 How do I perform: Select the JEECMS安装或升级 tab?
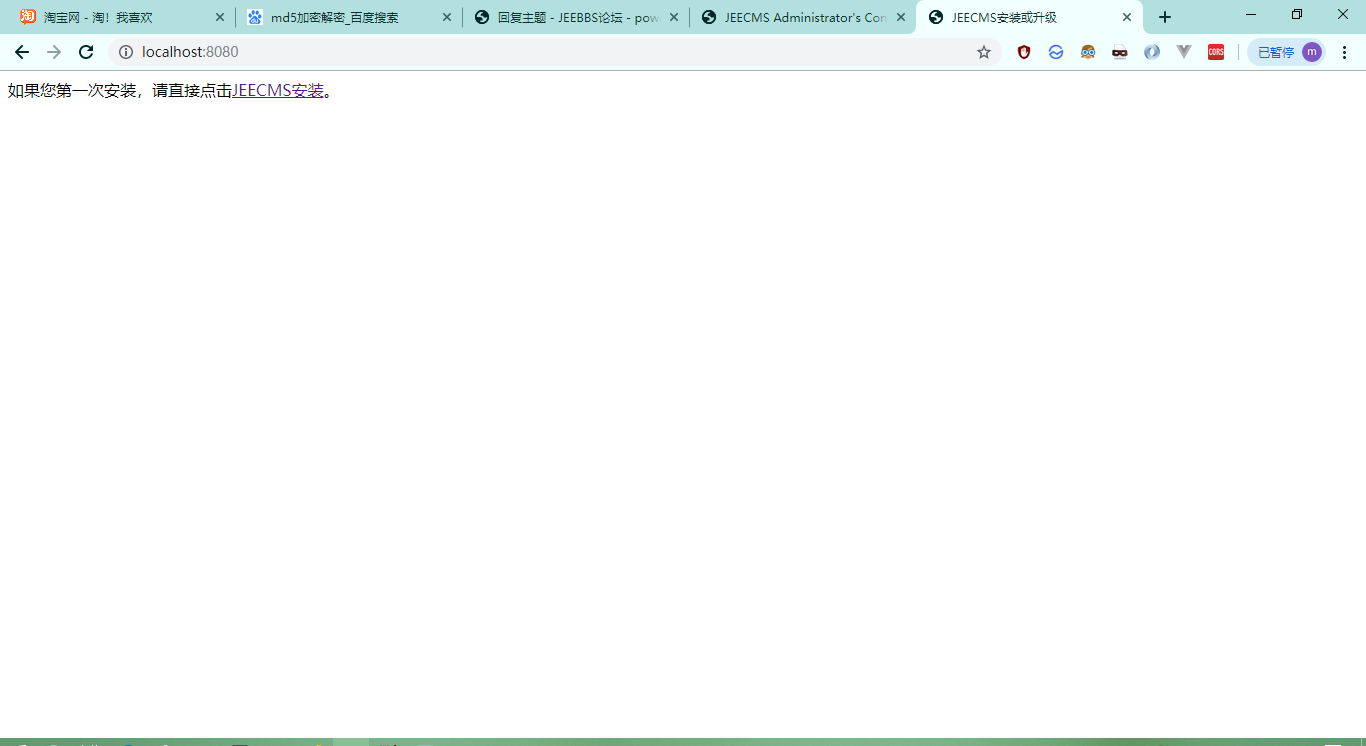[x=1030, y=17]
